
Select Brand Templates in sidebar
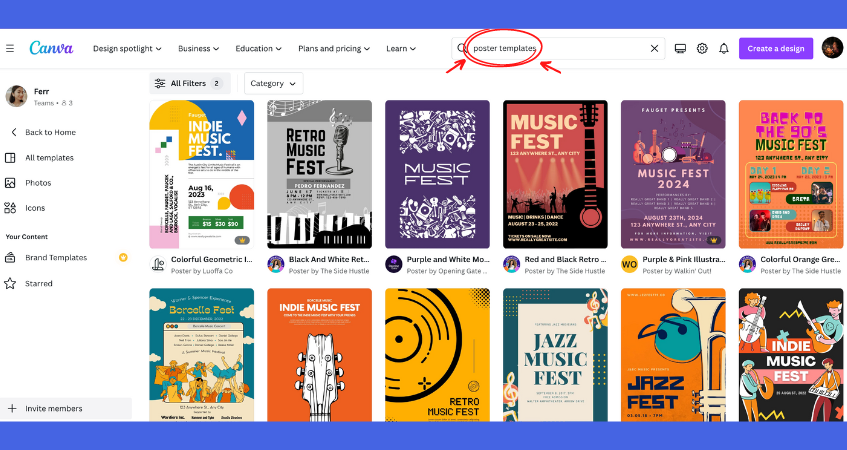click(56, 258)
